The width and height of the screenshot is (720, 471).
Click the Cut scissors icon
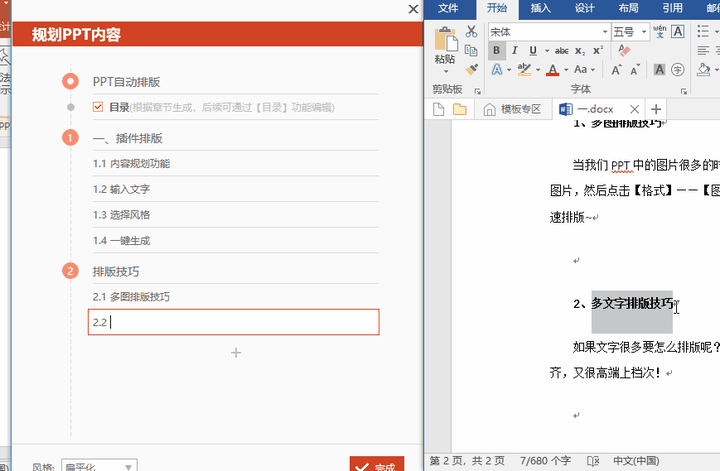coord(471,31)
